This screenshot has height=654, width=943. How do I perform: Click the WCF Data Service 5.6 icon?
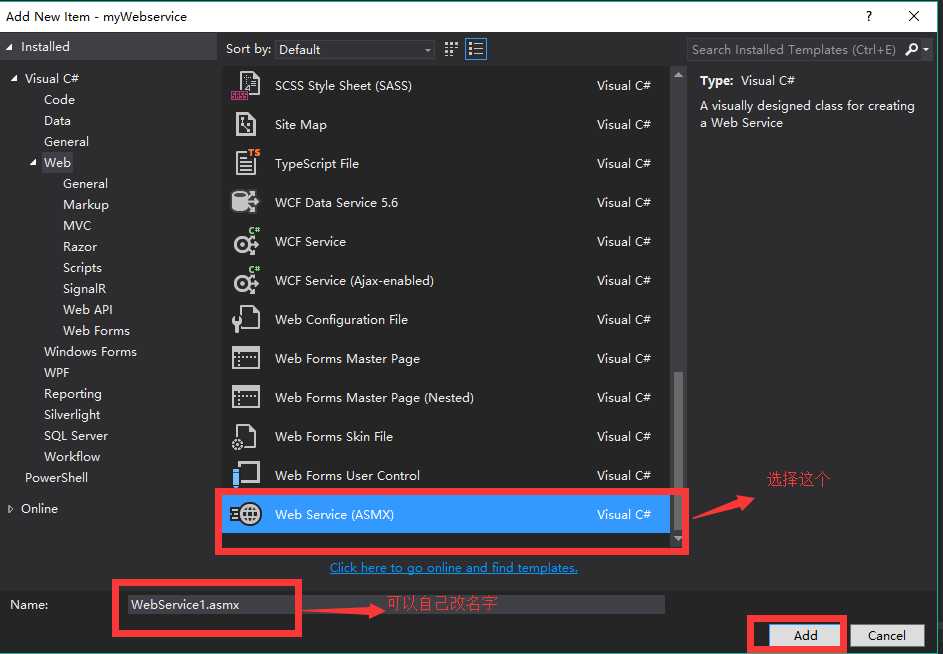pyautogui.click(x=245, y=202)
